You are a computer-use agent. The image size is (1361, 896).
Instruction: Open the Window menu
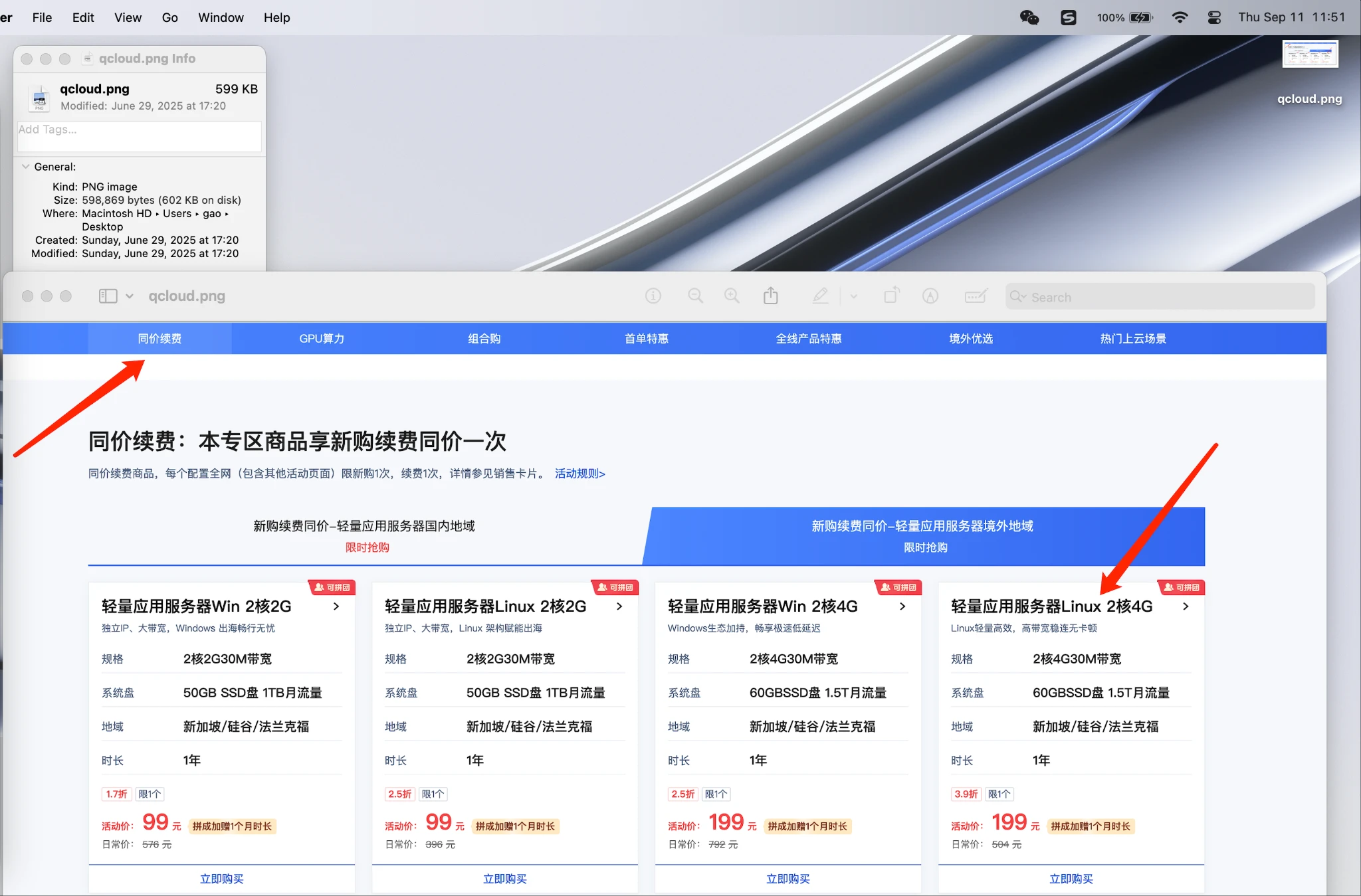[221, 18]
